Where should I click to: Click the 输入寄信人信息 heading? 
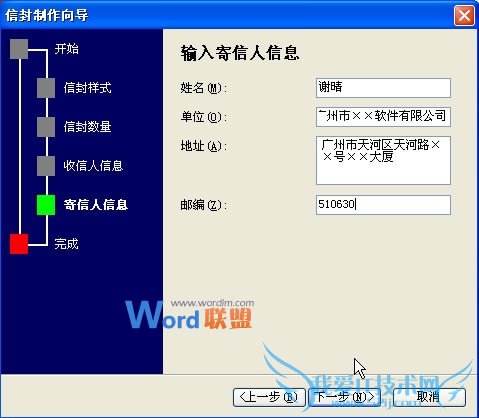point(240,53)
